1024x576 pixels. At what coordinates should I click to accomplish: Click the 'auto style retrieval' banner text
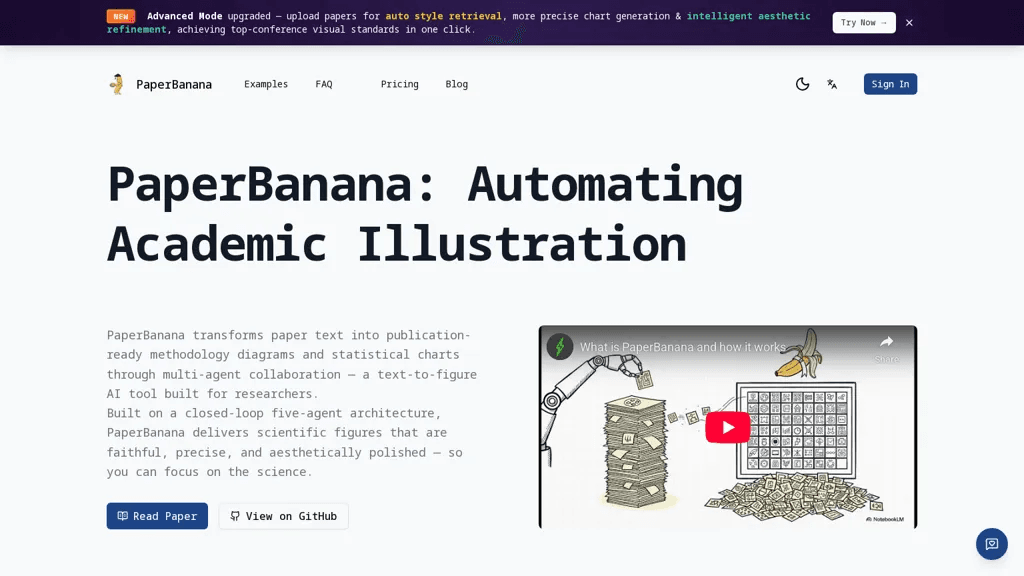pyautogui.click(x=443, y=16)
